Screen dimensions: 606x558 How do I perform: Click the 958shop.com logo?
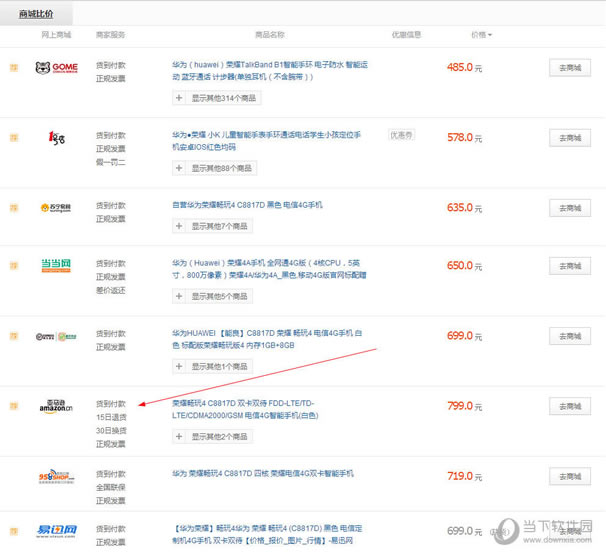point(56,476)
